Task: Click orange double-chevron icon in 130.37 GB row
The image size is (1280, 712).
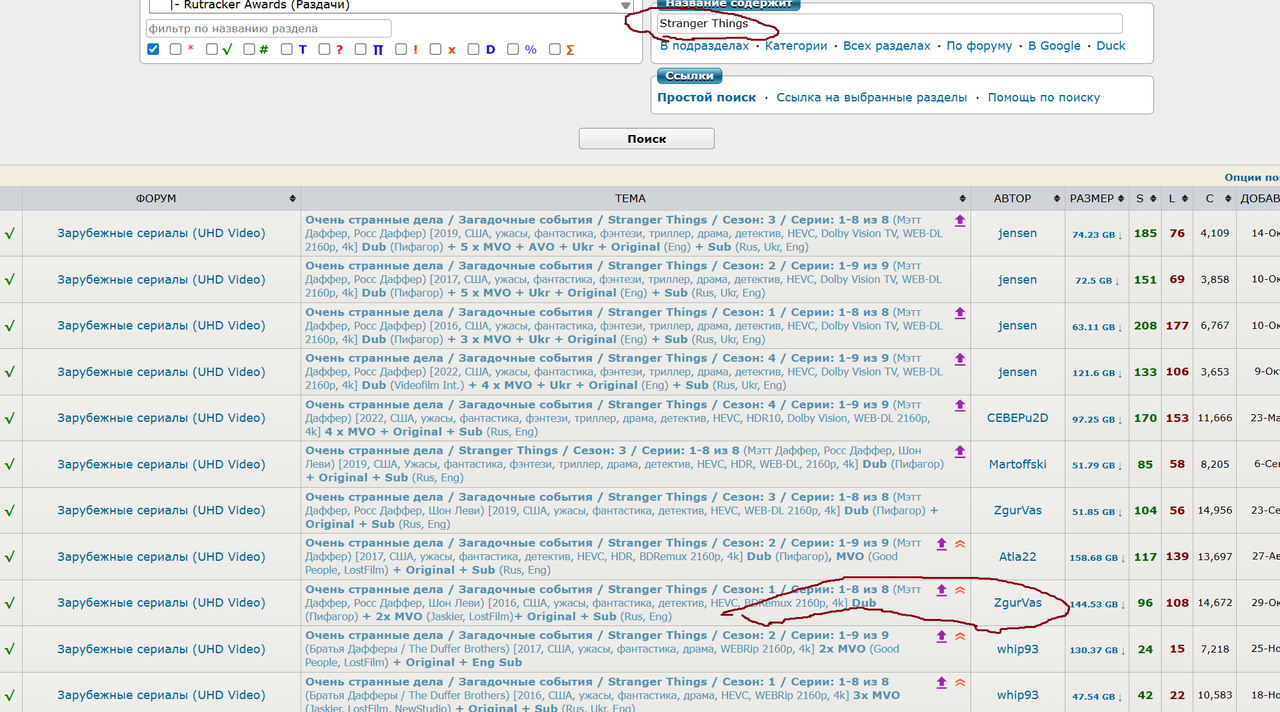Action: pyautogui.click(x=960, y=636)
